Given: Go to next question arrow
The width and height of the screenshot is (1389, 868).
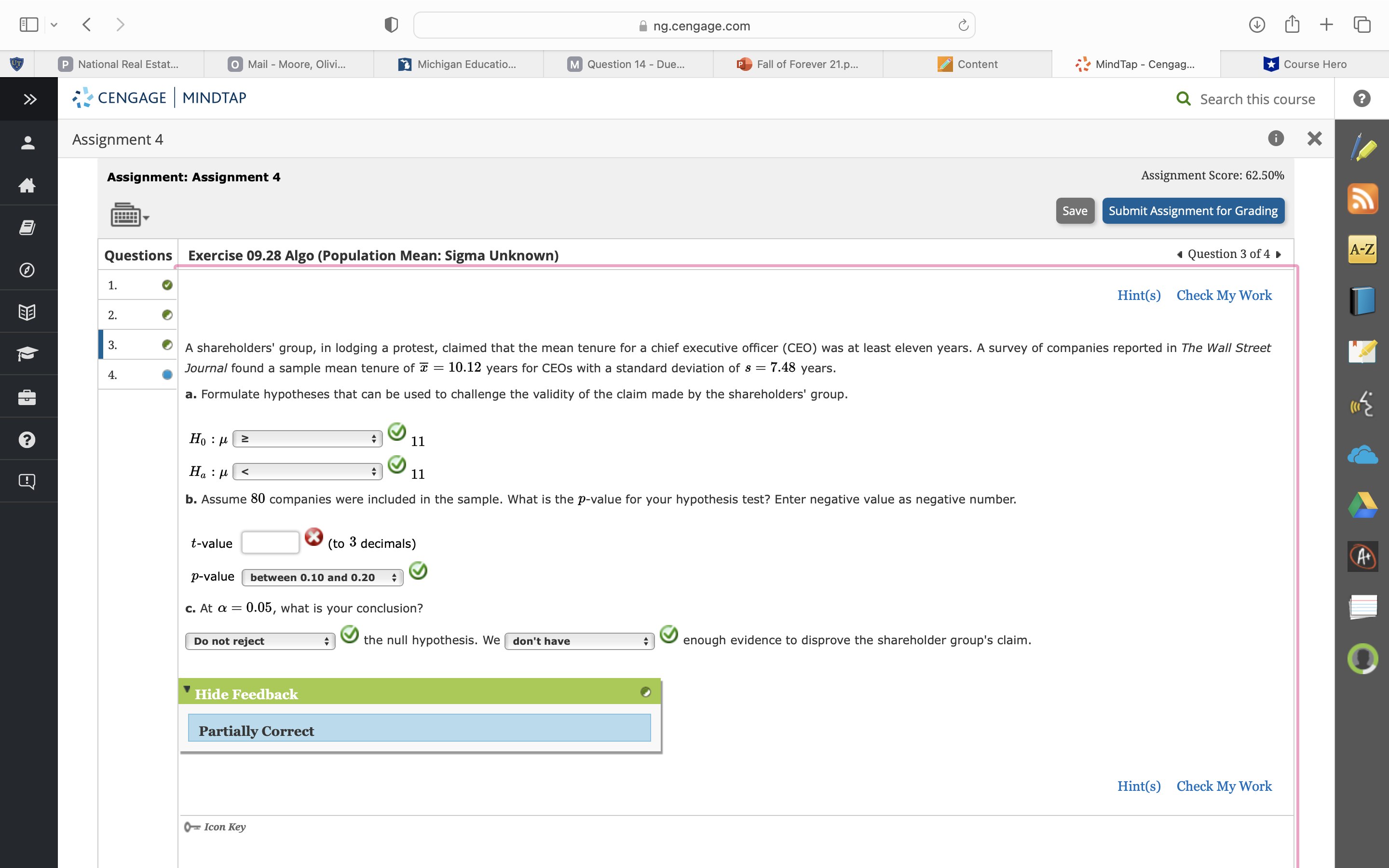Looking at the screenshot, I should pos(1279,254).
